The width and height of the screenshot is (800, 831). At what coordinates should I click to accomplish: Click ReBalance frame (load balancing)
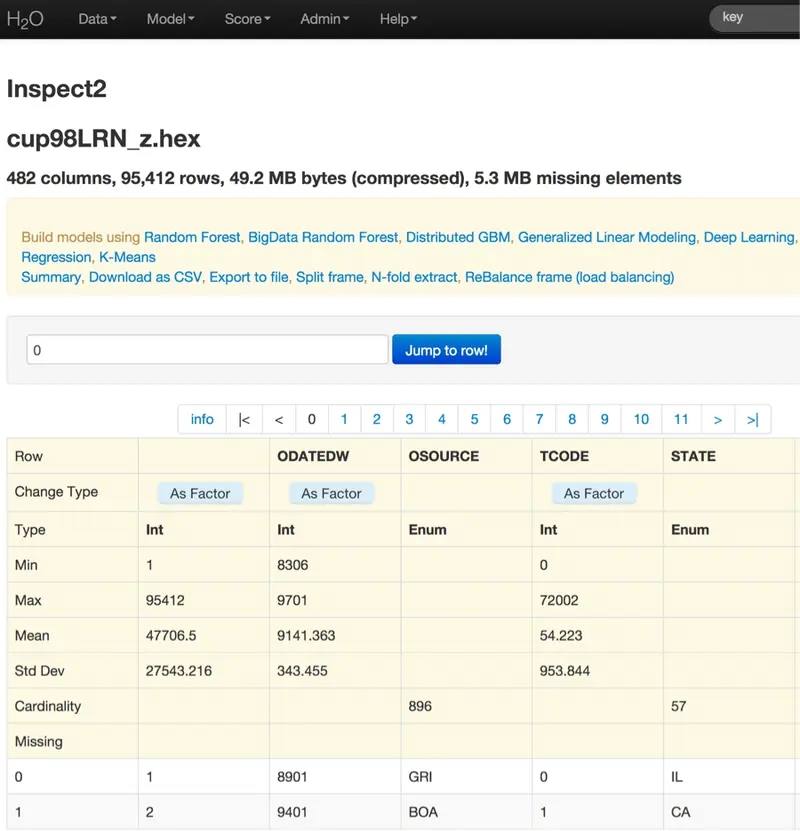click(x=570, y=277)
